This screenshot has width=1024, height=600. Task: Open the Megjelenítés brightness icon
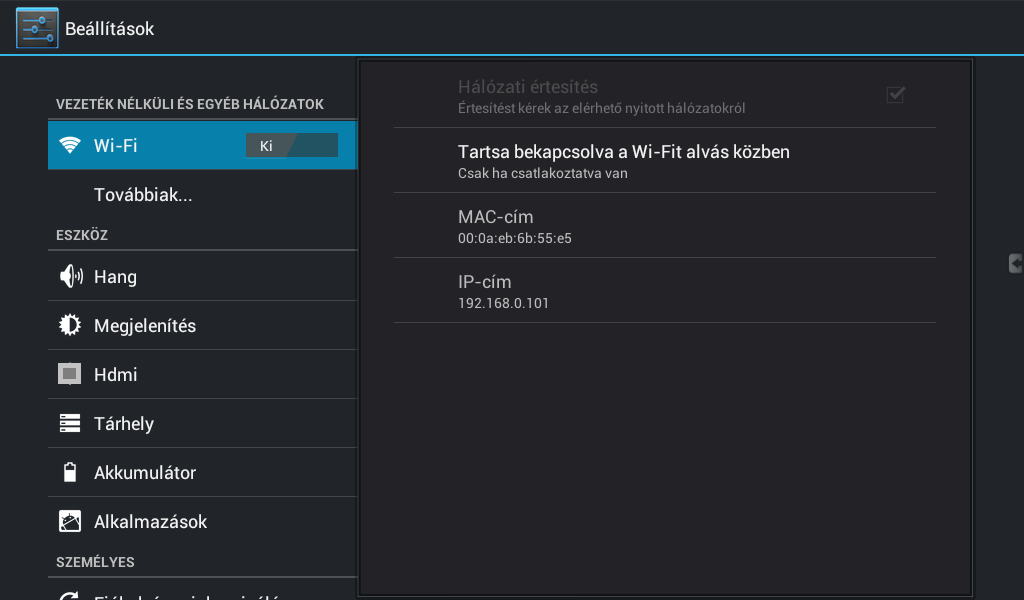click(70, 325)
